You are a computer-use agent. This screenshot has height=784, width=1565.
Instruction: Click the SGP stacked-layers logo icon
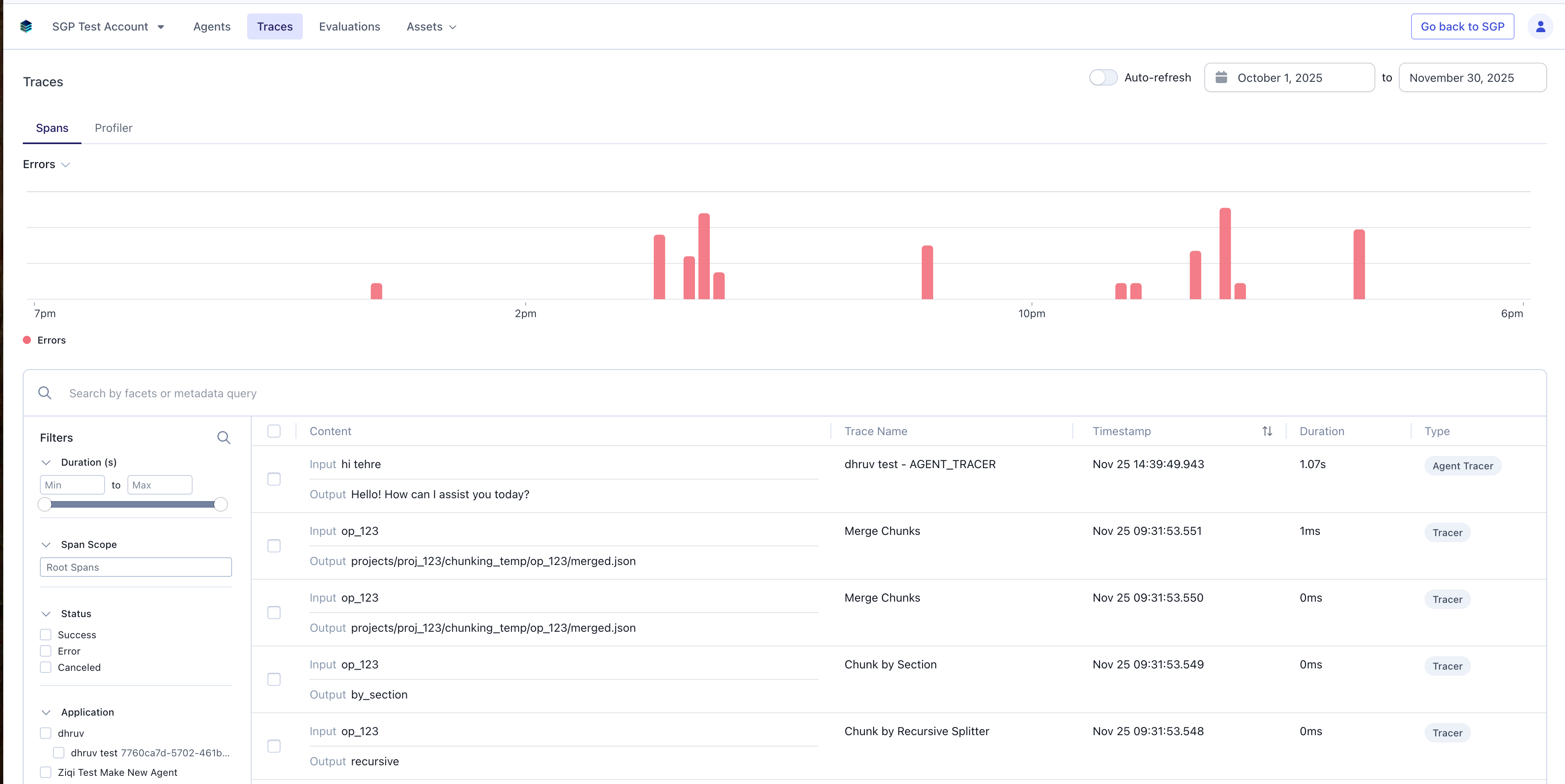coord(26,26)
